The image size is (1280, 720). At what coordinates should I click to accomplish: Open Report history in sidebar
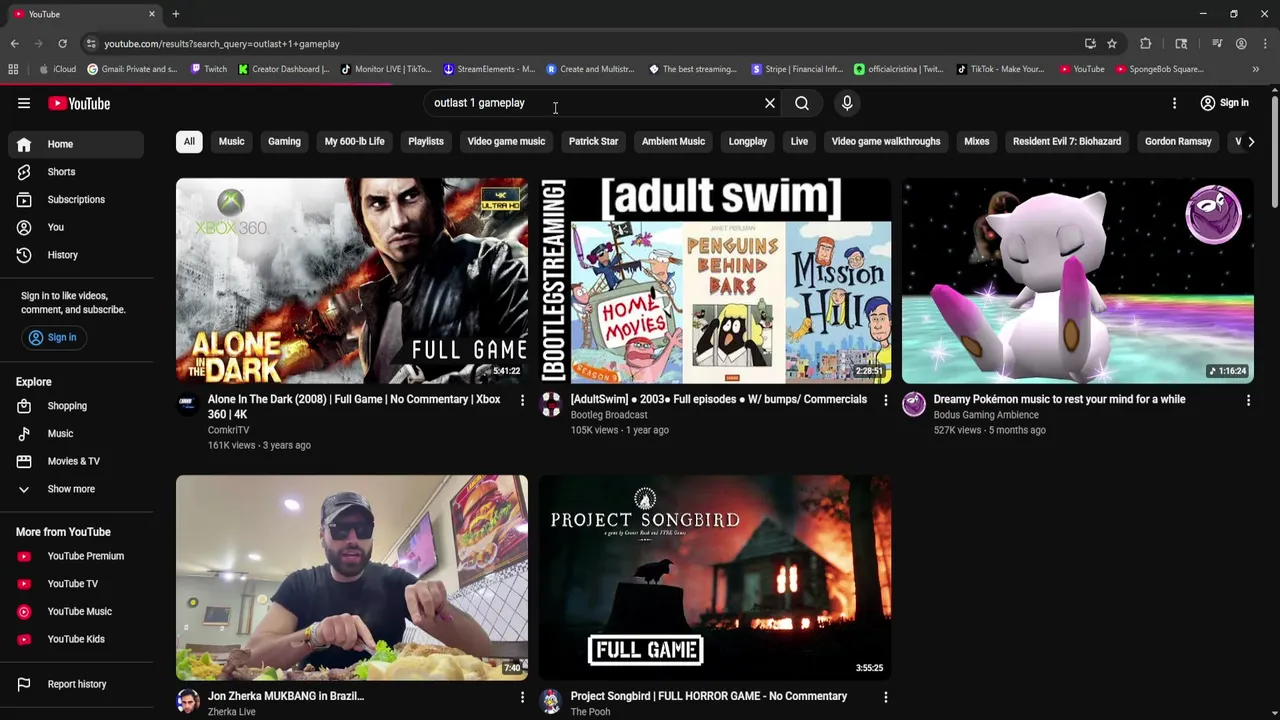coord(76,684)
